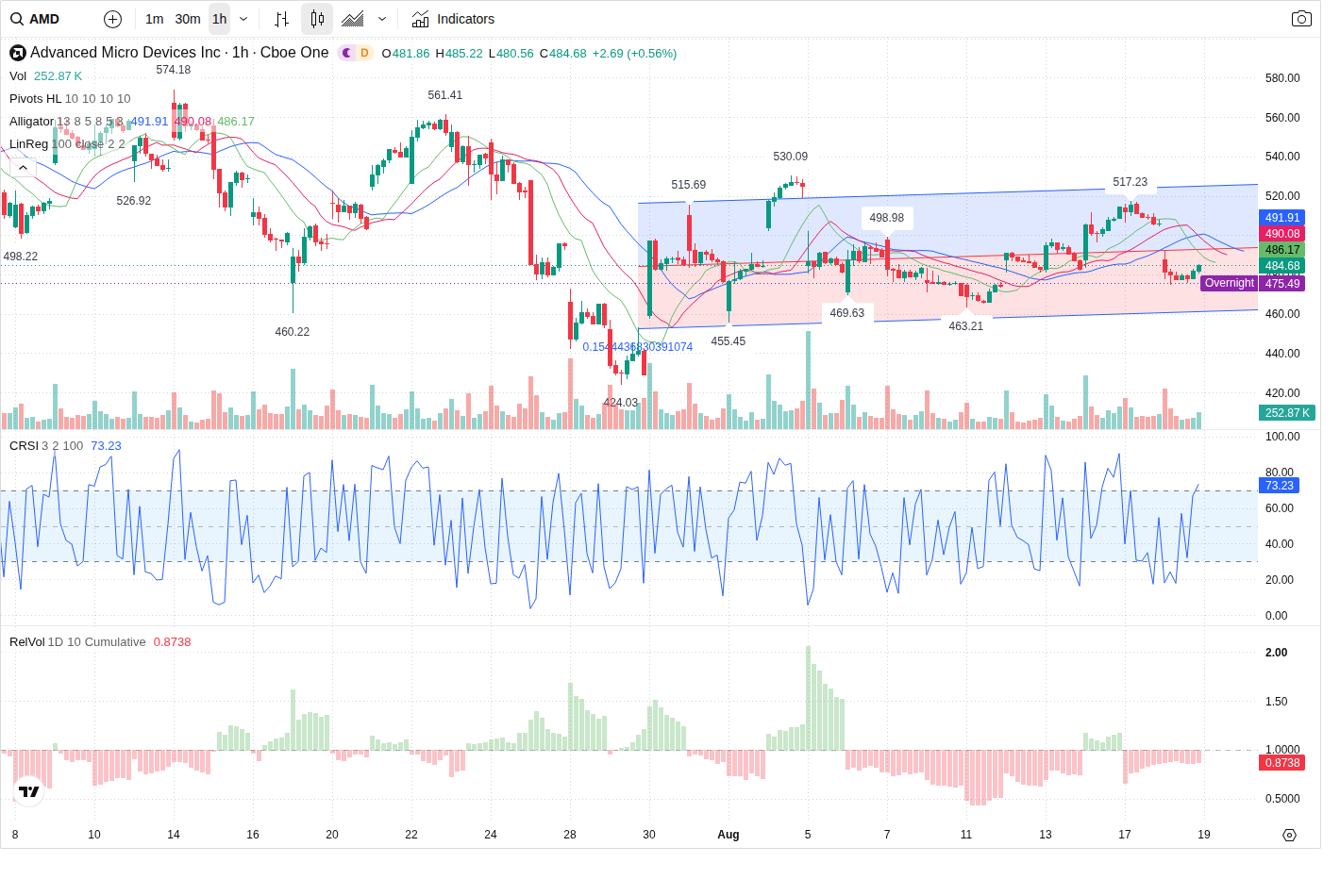Click the 73.23 CRSI axis label
This screenshot has height=896, width=1340.
click(1280, 486)
